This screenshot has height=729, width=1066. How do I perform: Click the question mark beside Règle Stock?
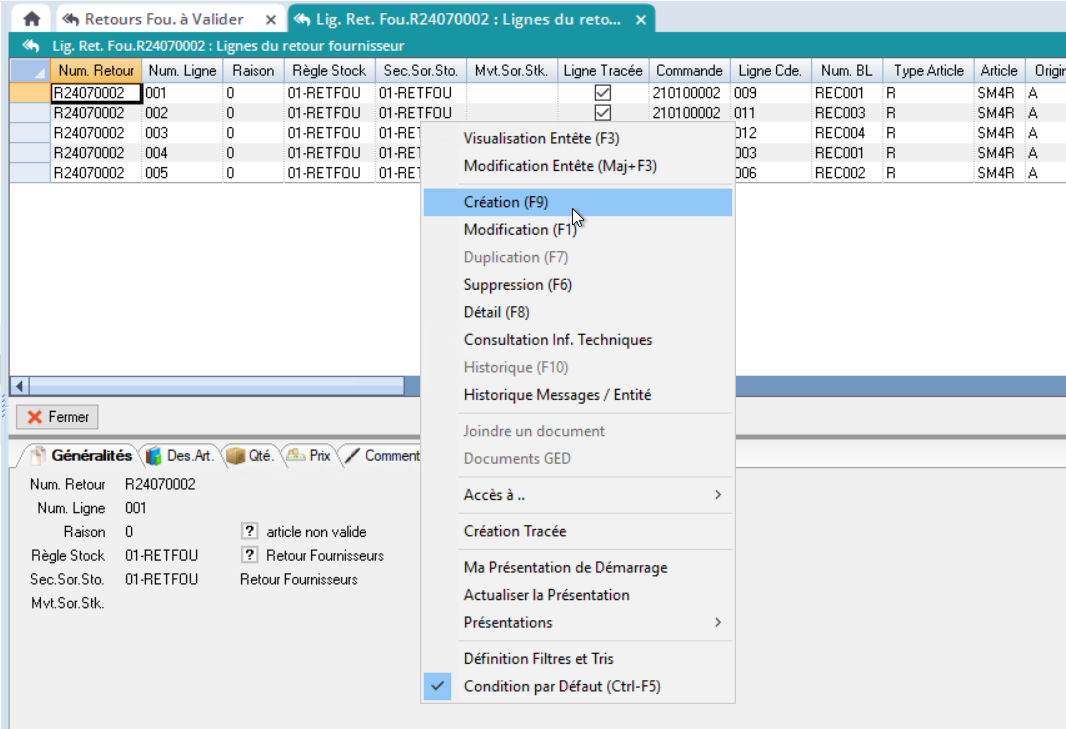pos(250,556)
